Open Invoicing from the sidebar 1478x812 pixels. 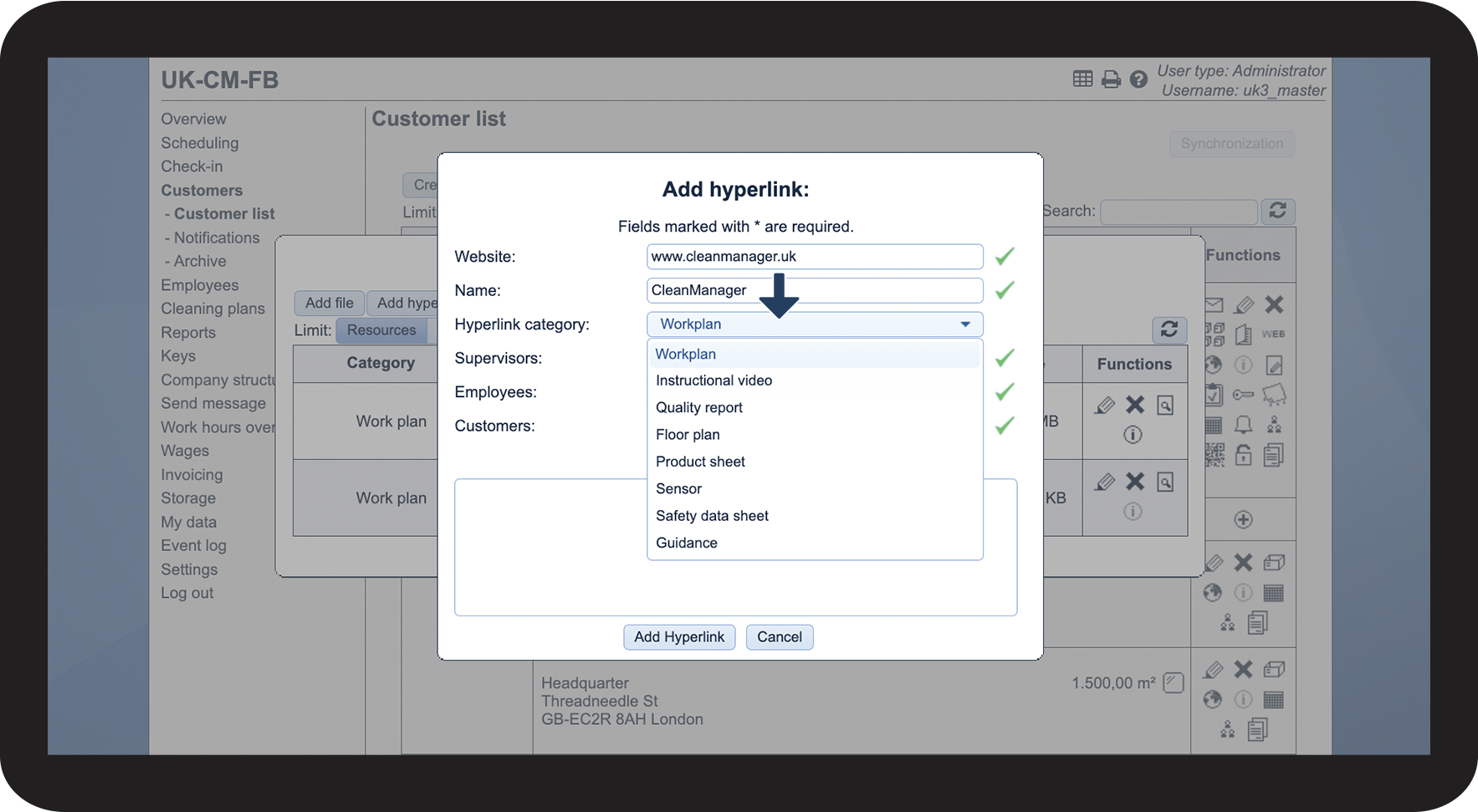click(x=192, y=475)
